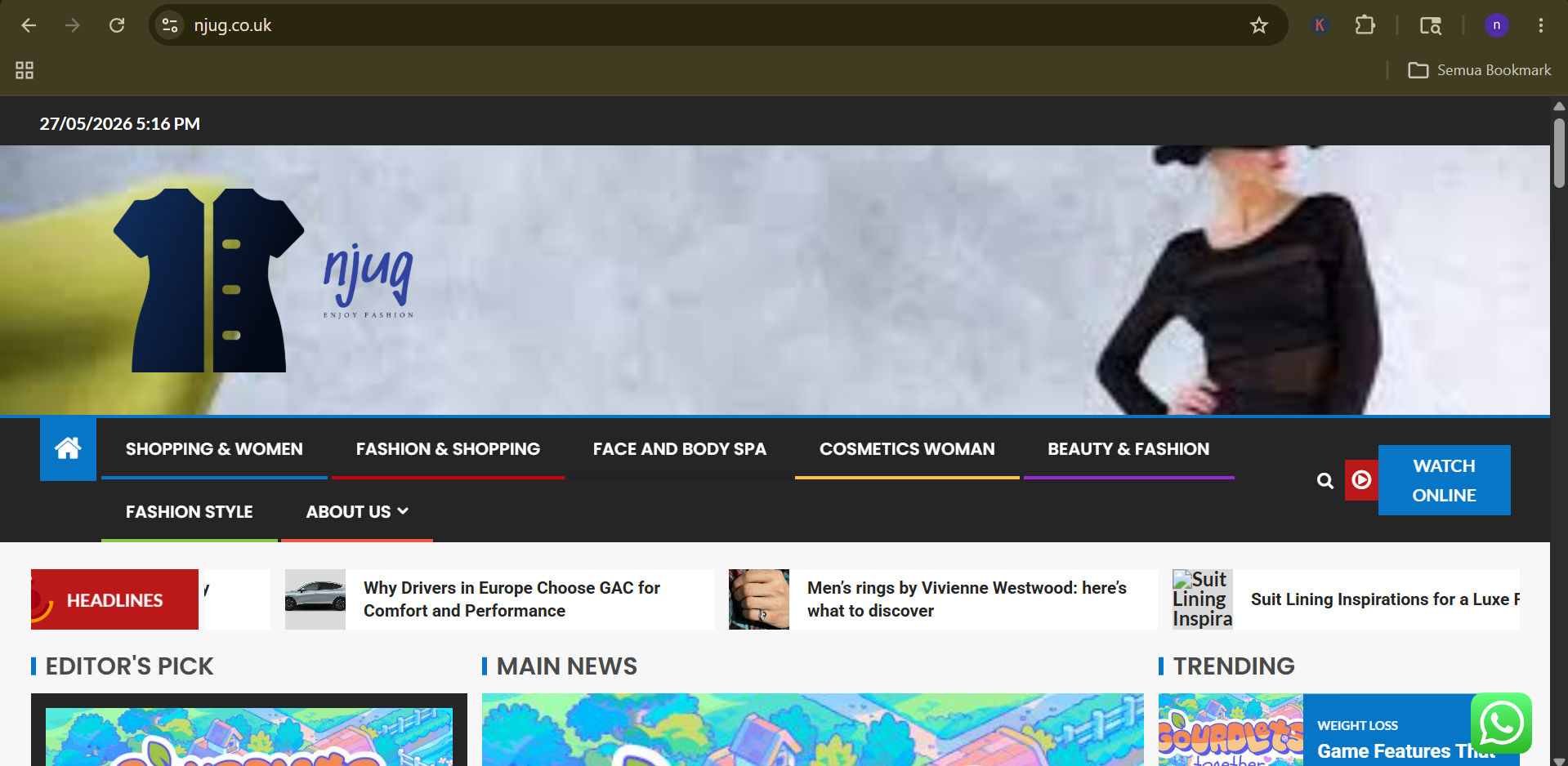Open Cosmetics Woman menu
1568x766 pixels.
tap(907, 448)
